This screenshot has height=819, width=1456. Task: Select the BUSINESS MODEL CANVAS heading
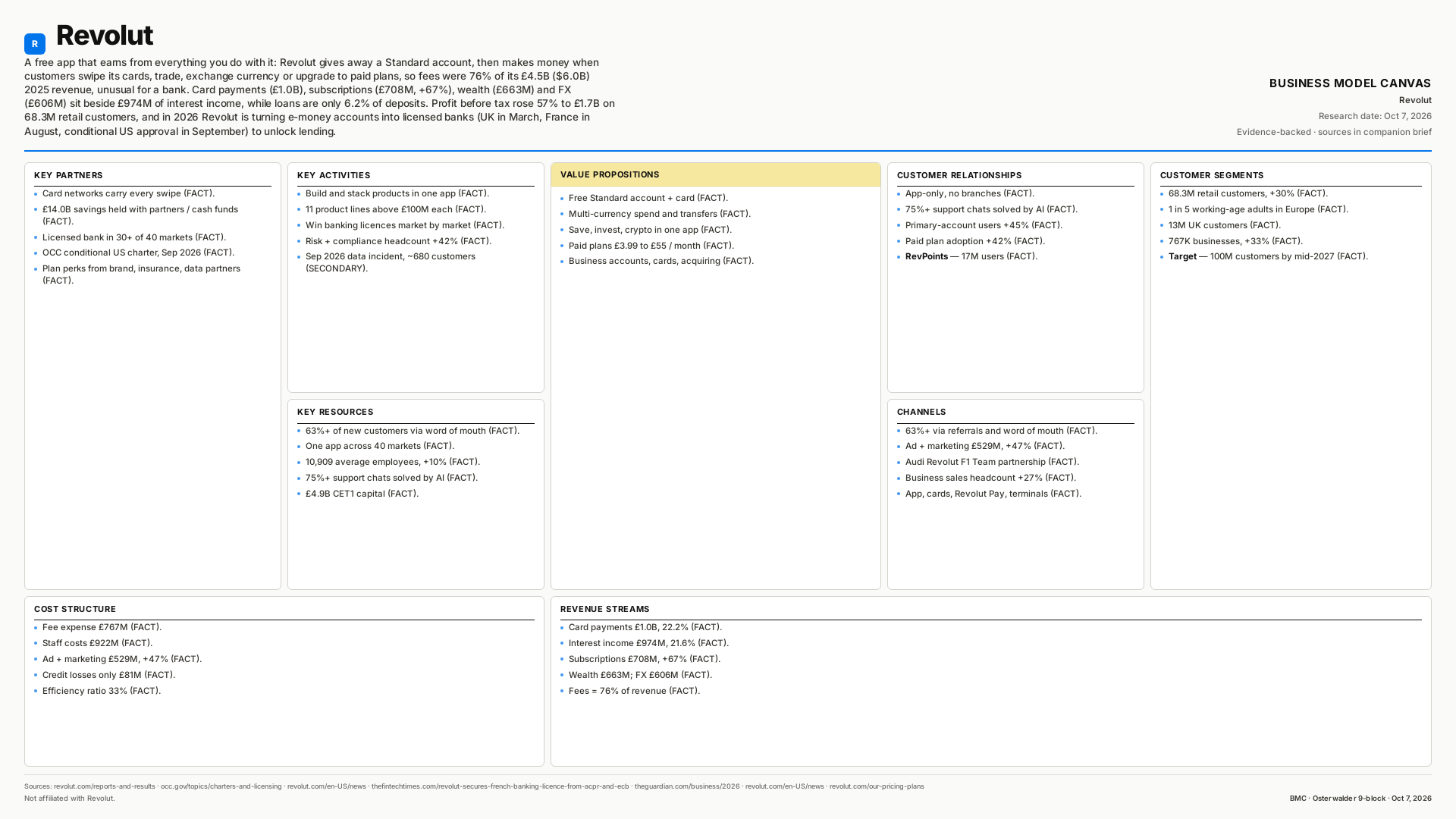point(1350,83)
